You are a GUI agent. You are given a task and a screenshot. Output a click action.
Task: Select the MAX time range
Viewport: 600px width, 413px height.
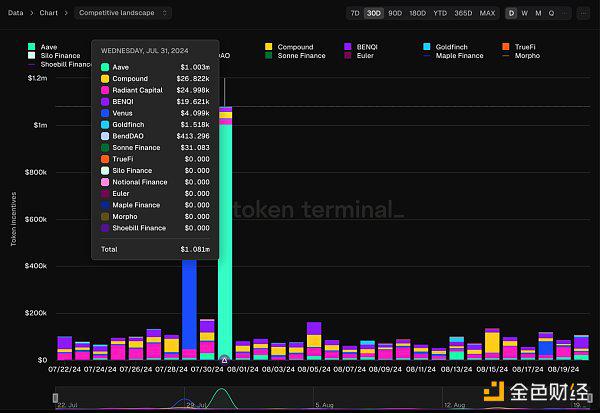point(487,13)
